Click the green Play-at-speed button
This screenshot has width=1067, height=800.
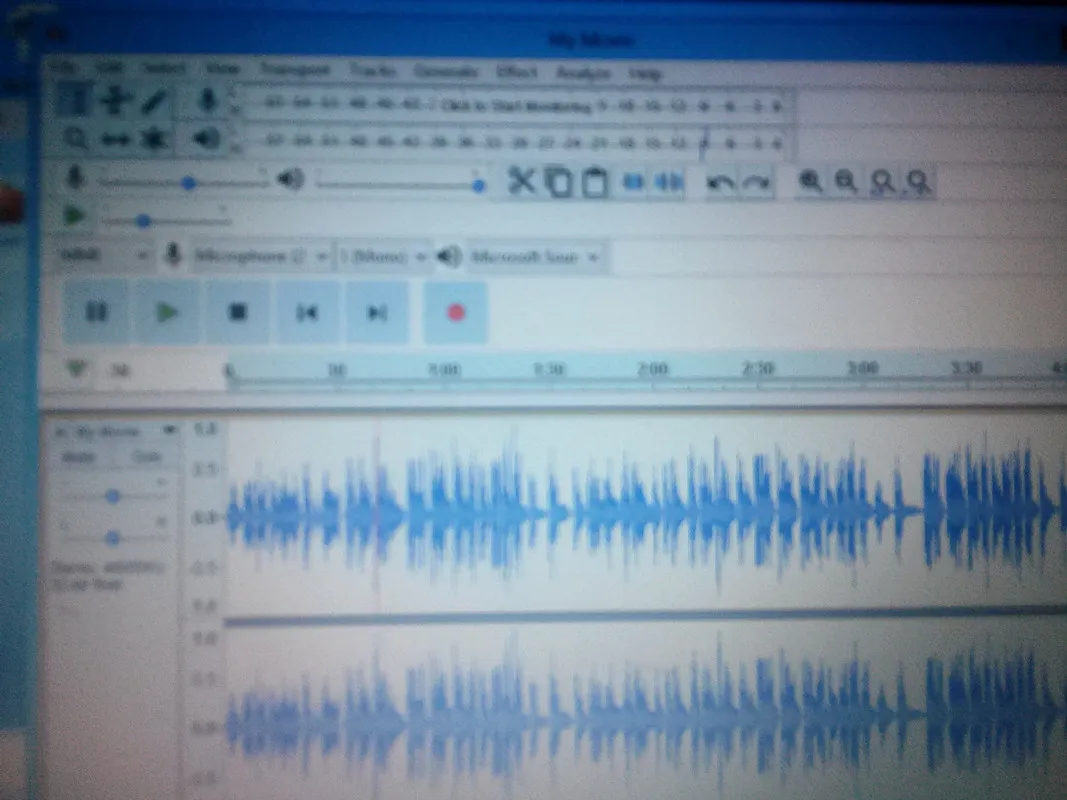tap(74, 216)
